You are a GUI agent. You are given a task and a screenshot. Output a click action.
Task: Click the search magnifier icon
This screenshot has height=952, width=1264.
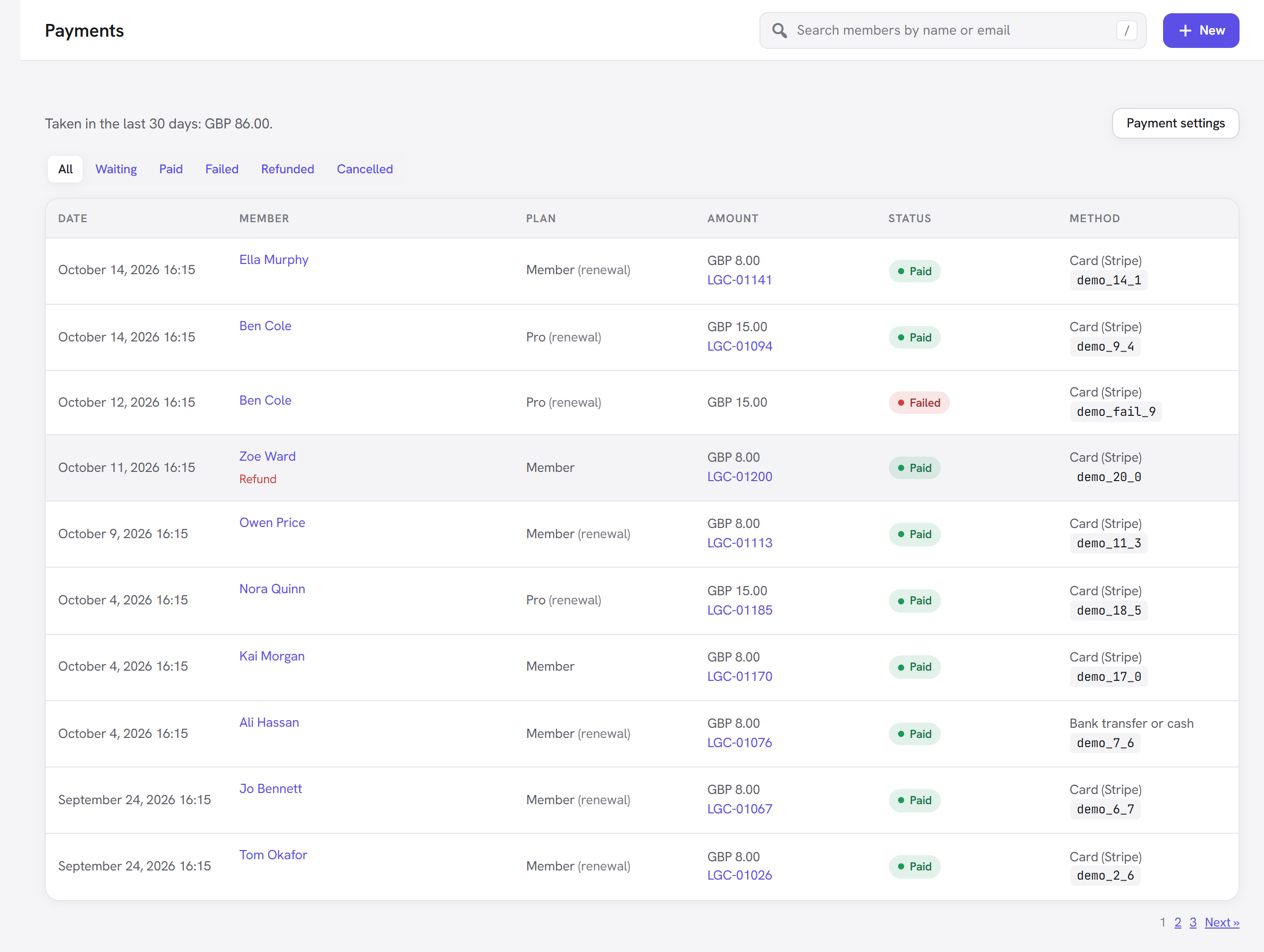coord(779,30)
